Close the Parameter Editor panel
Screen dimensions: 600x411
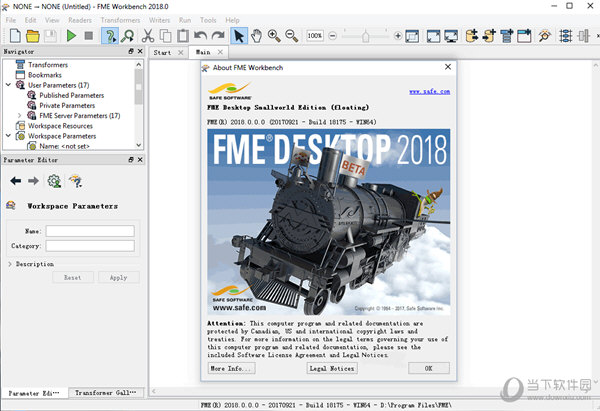click(140, 160)
